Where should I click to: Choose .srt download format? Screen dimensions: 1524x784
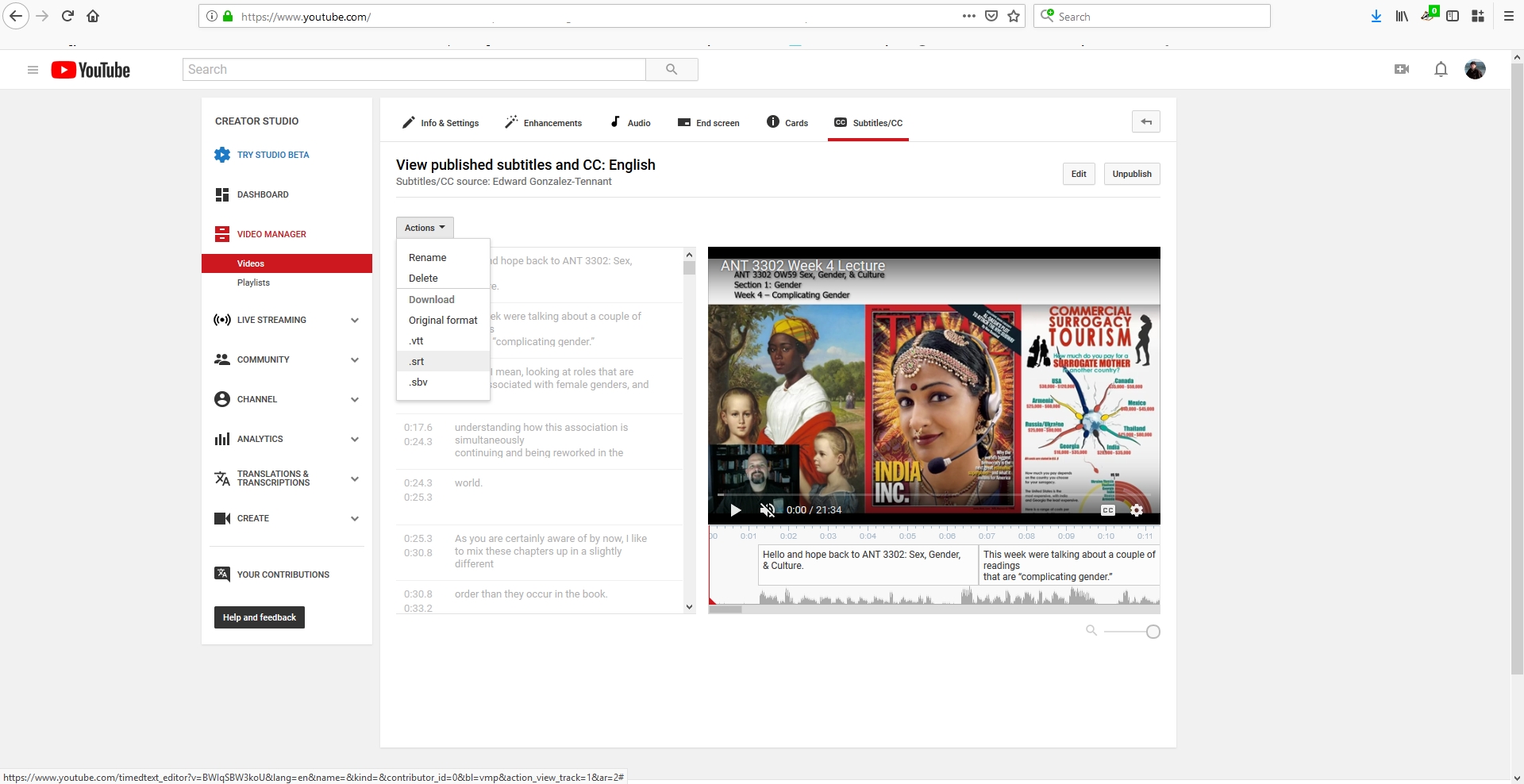(x=418, y=361)
